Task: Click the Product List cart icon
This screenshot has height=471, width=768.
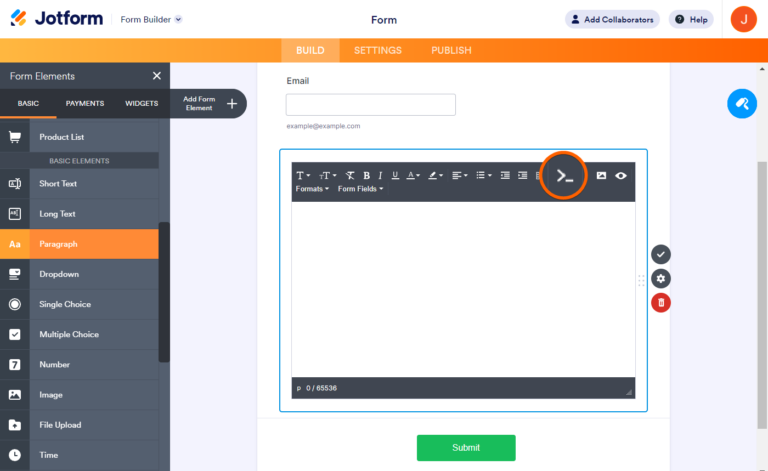Action: click(x=15, y=137)
